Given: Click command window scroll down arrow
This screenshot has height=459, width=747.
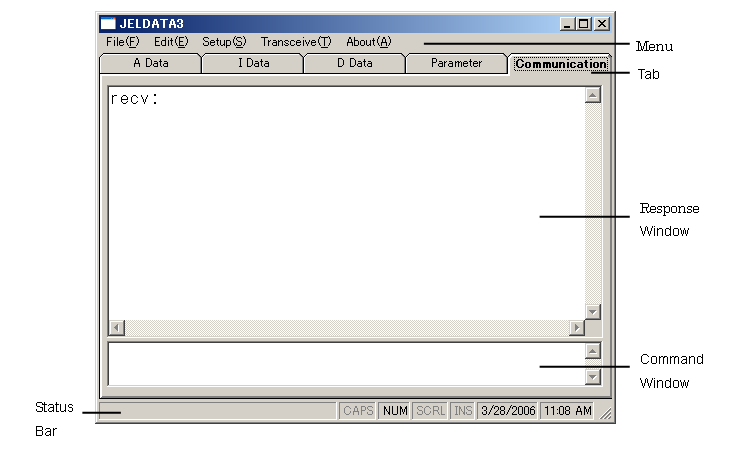Looking at the screenshot, I should pos(592,377).
